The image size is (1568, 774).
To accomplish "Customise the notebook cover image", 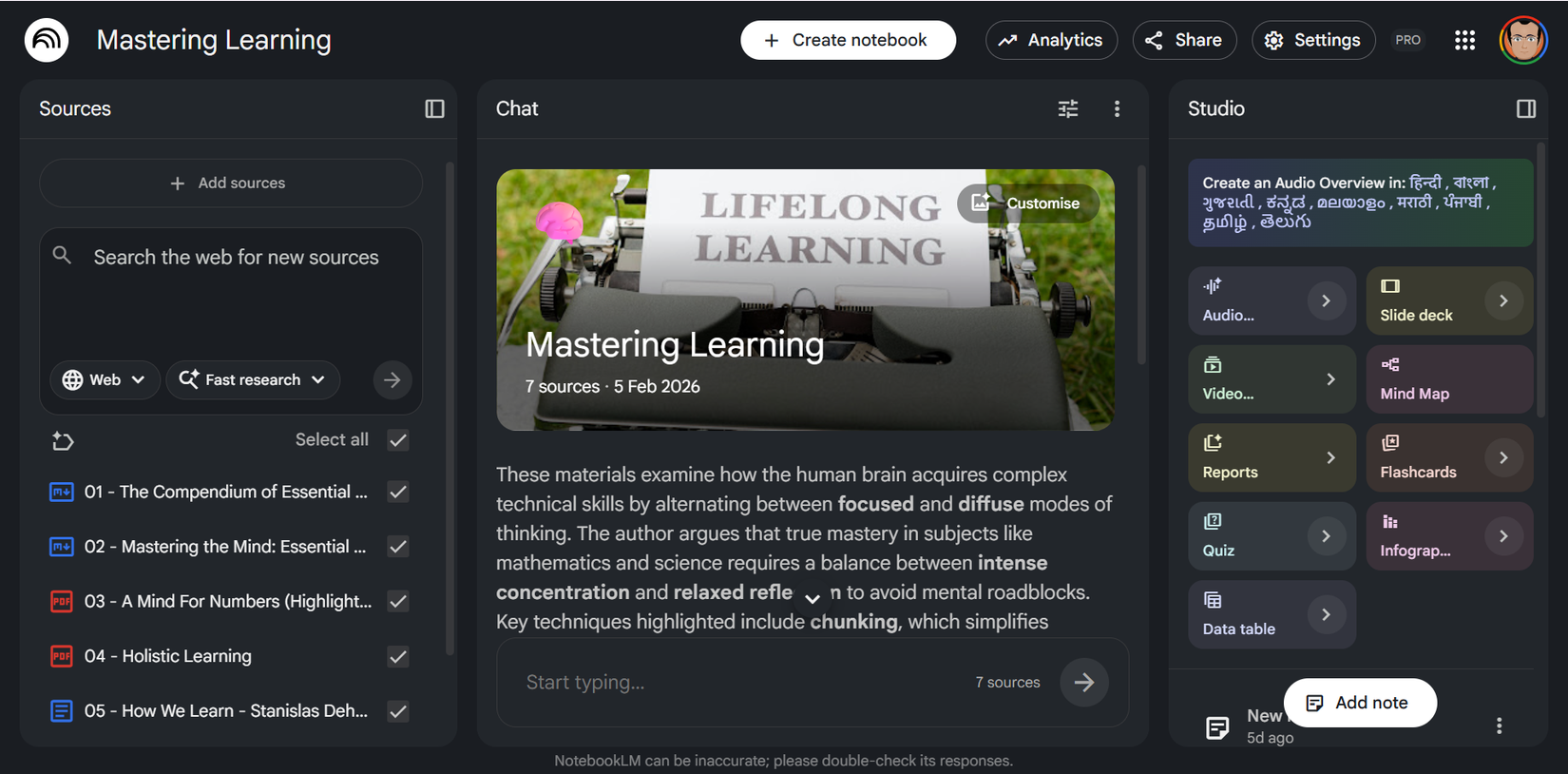I will pos(1028,203).
